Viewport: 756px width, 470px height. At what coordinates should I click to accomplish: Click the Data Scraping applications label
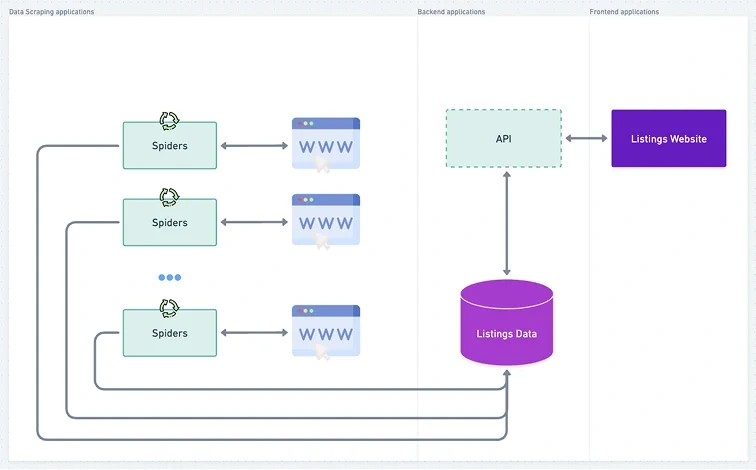tap(52, 12)
